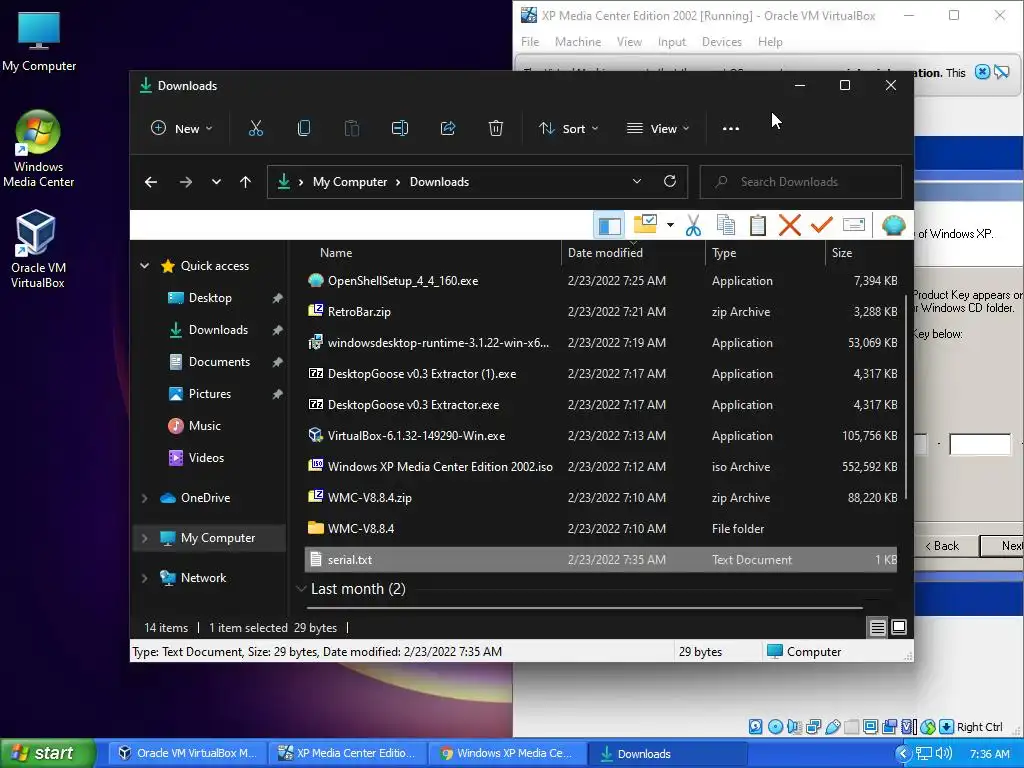Open Classic Explorer settings shell icon

pyautogui.click(x=893, y=225)
